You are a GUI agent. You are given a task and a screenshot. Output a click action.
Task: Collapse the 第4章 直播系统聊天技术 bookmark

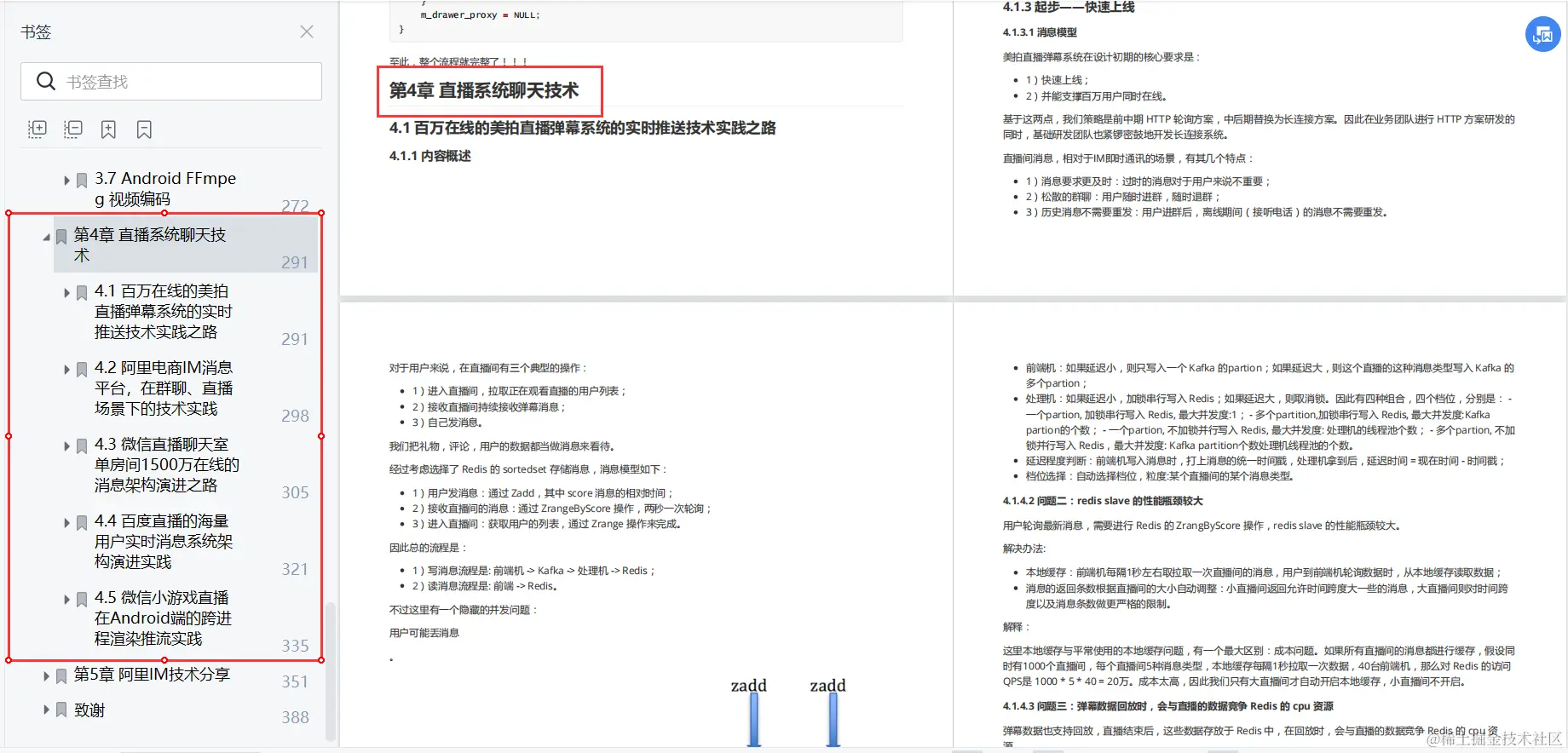click(46, 237)
